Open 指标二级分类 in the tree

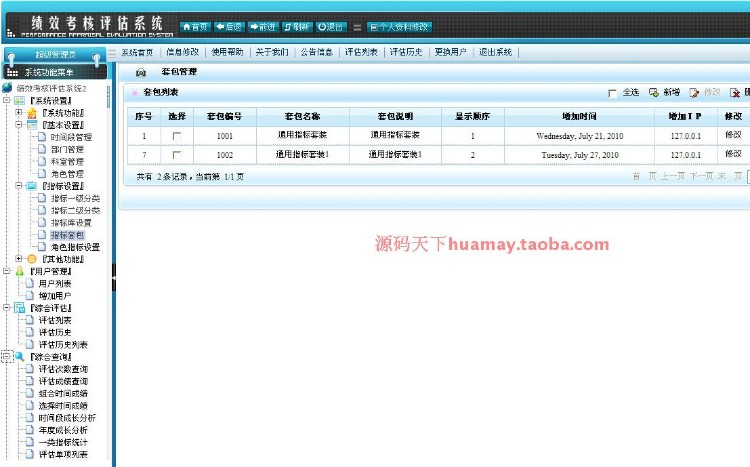[x=76, y=211]
